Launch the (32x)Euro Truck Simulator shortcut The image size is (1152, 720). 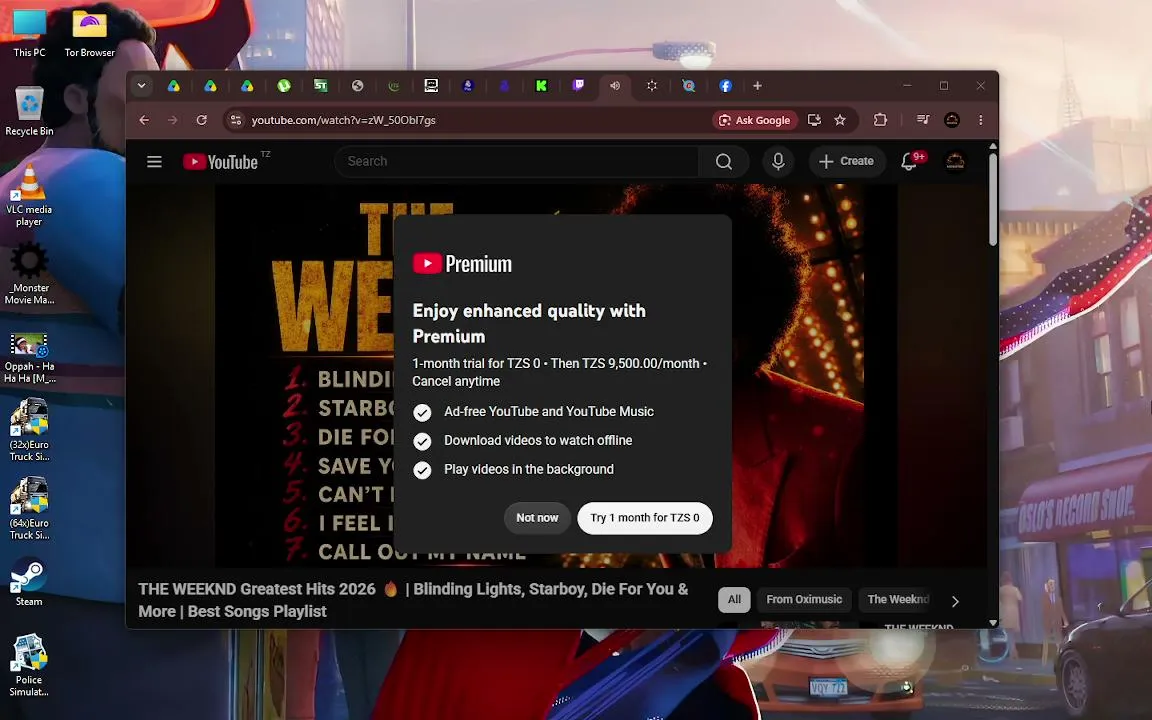(29, 431)
